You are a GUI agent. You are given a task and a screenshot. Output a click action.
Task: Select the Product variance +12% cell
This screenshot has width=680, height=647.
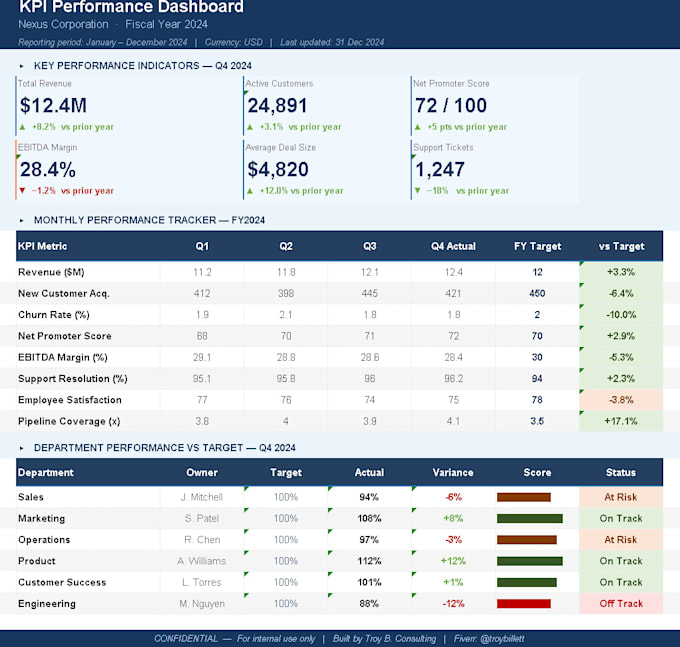click(453, 561)
